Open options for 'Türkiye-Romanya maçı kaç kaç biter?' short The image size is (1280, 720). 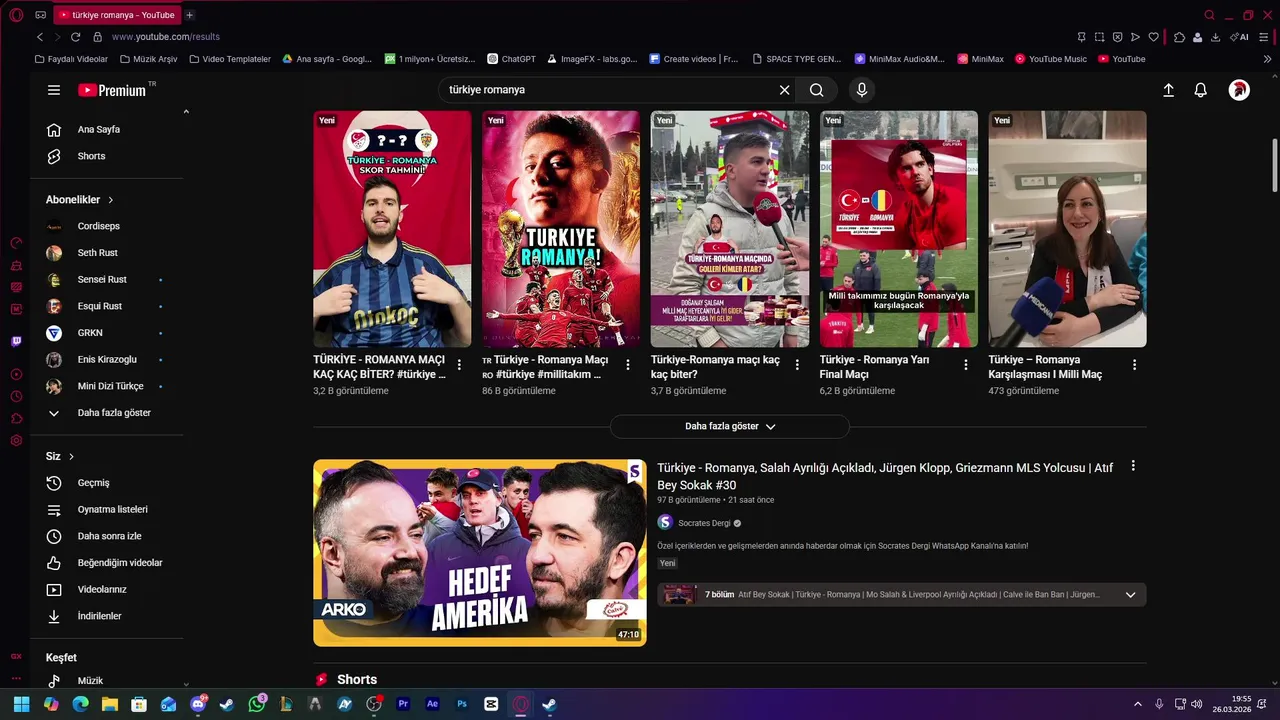pyautogui.click(x=797, y=365)
